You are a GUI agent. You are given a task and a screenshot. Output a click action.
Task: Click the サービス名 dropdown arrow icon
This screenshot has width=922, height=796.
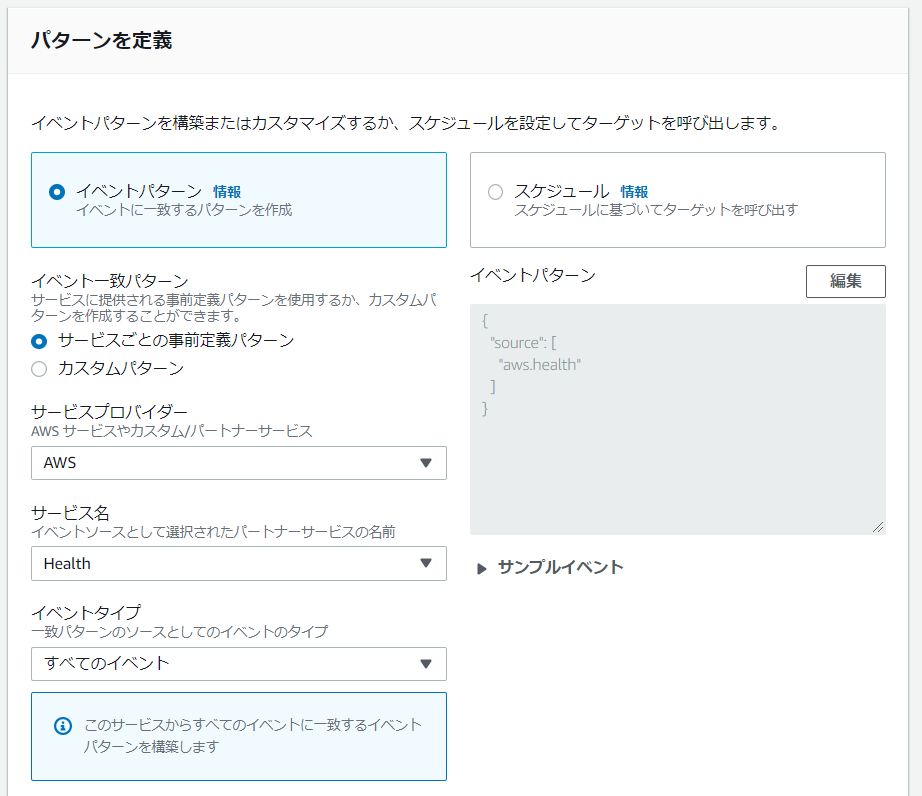(426, 563)
